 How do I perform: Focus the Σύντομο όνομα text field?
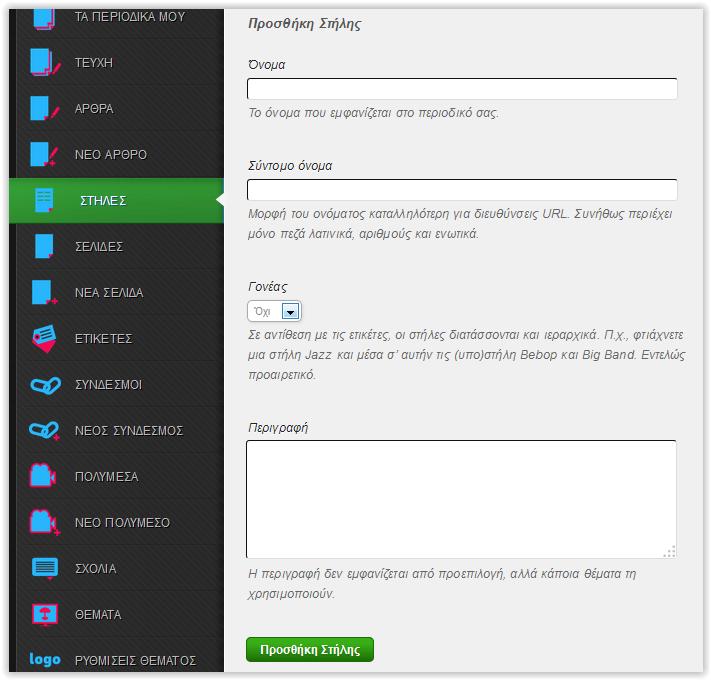click(462, 189)
